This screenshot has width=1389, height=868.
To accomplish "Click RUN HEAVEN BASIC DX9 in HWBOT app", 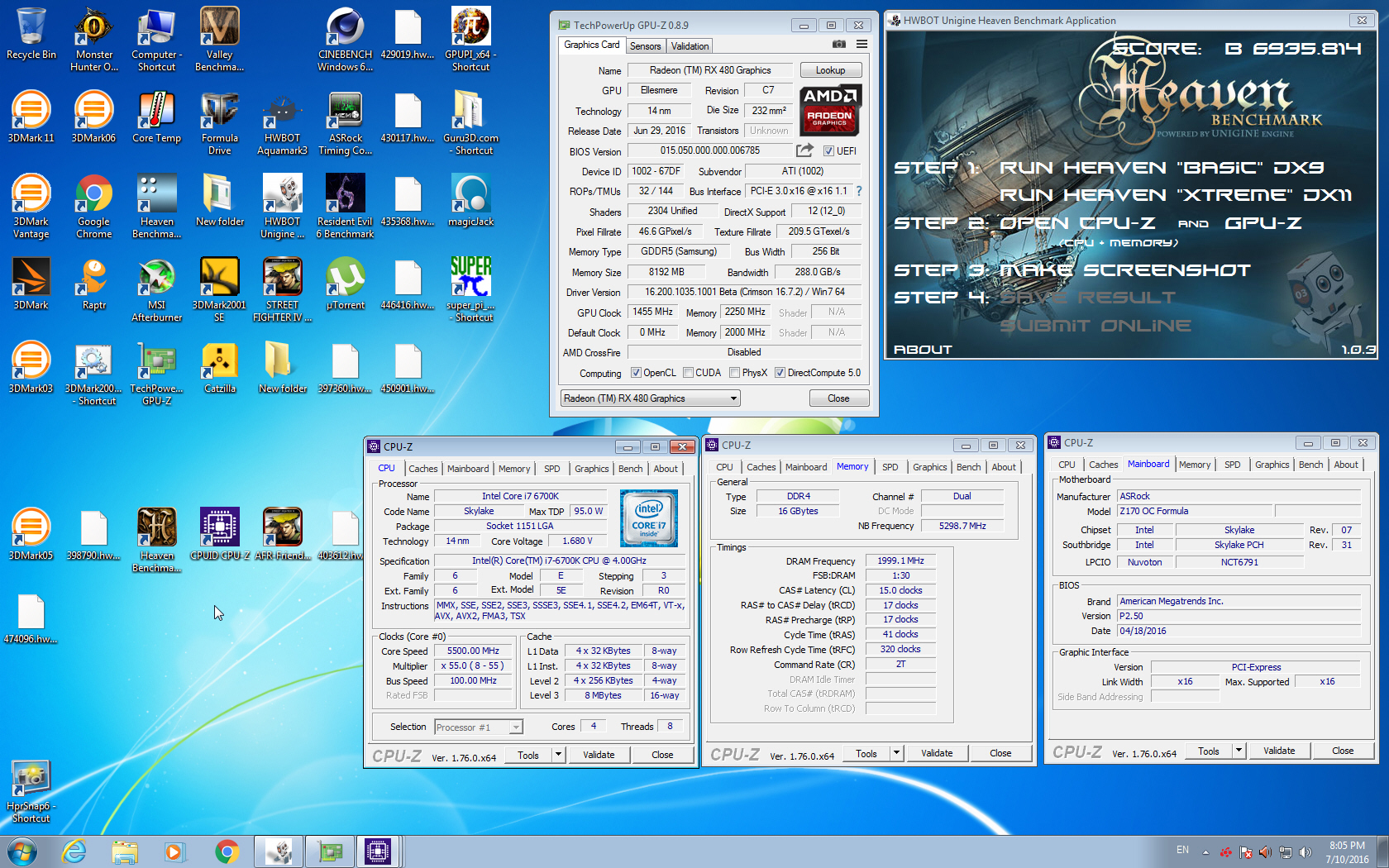I will coord(1161,168).
